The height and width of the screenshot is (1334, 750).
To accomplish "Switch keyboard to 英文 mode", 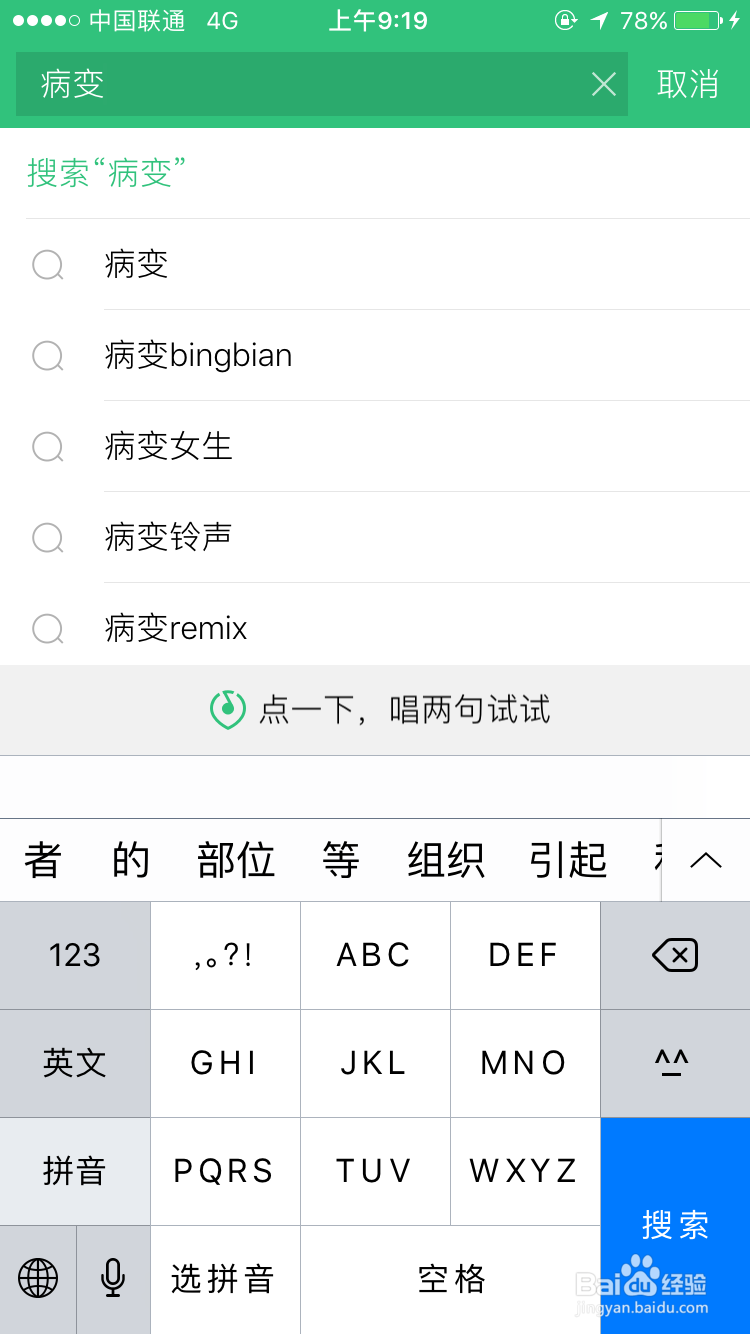I will click(75, 1062).
